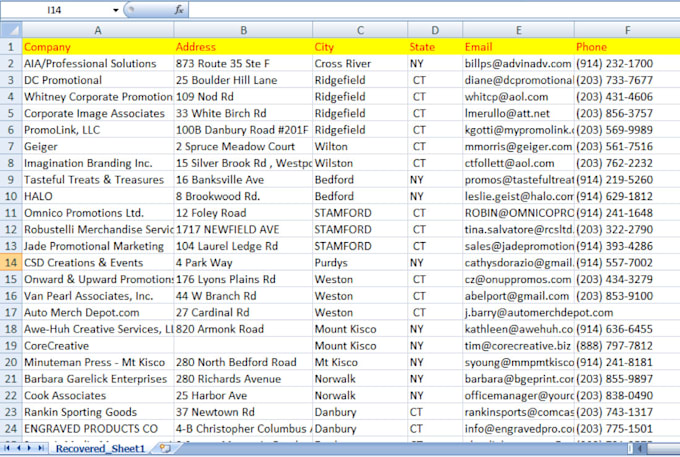Select cell 25 Harbor Ave
The width and height of the screenshot is (680, 457).
pos(243,396)
